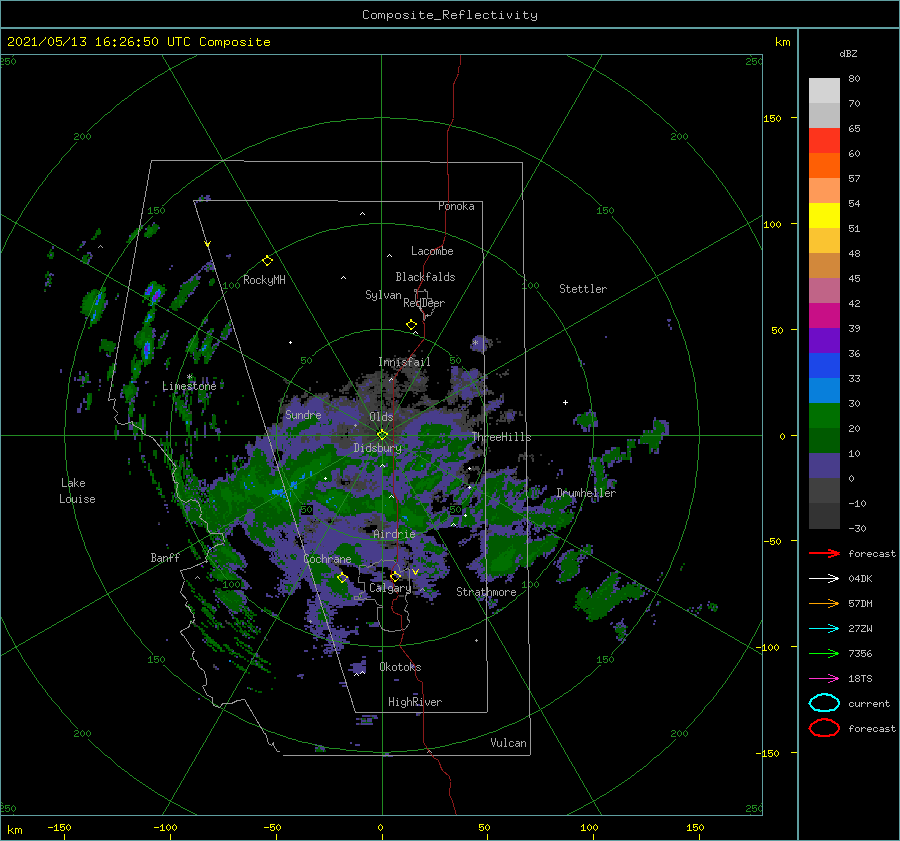Click the magenta 18TS arrow icon
Image resolution: width=900 pixels, height=841 pixels.
point(824,679)
